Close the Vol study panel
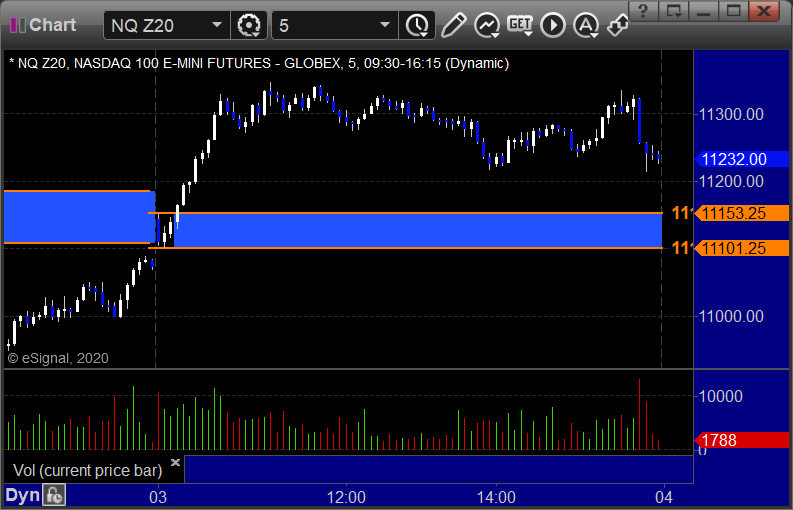 (x=175, y=462)
